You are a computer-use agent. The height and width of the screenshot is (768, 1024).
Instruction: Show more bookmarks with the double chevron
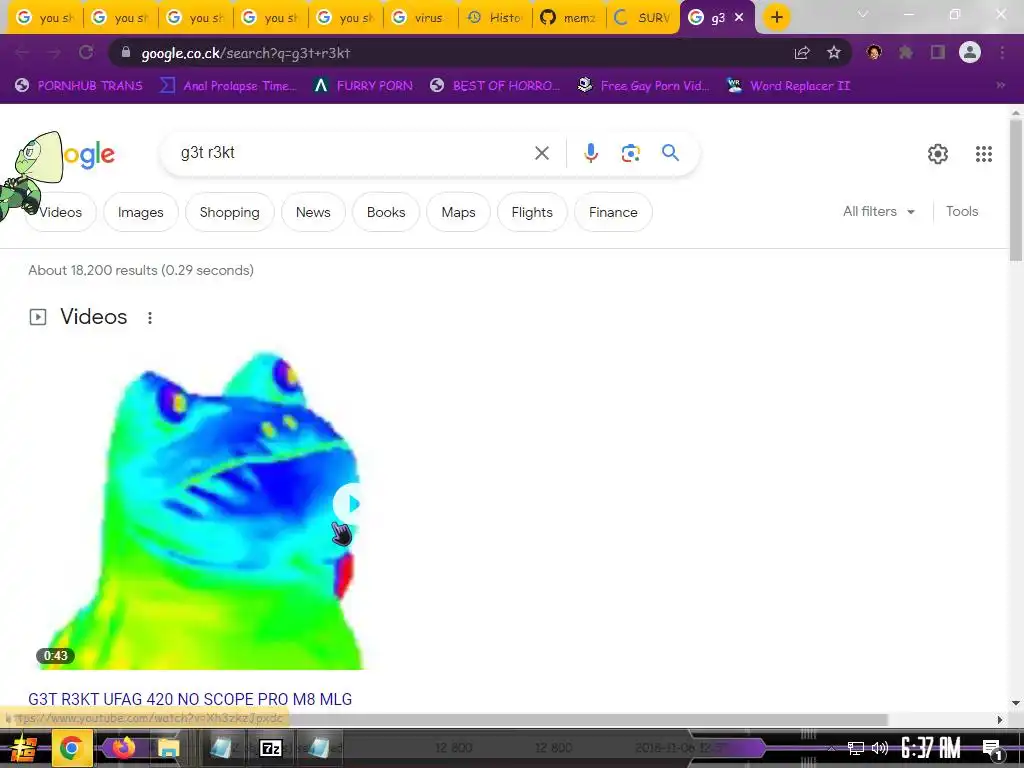pyautogui.click(x=1000, y=86)
